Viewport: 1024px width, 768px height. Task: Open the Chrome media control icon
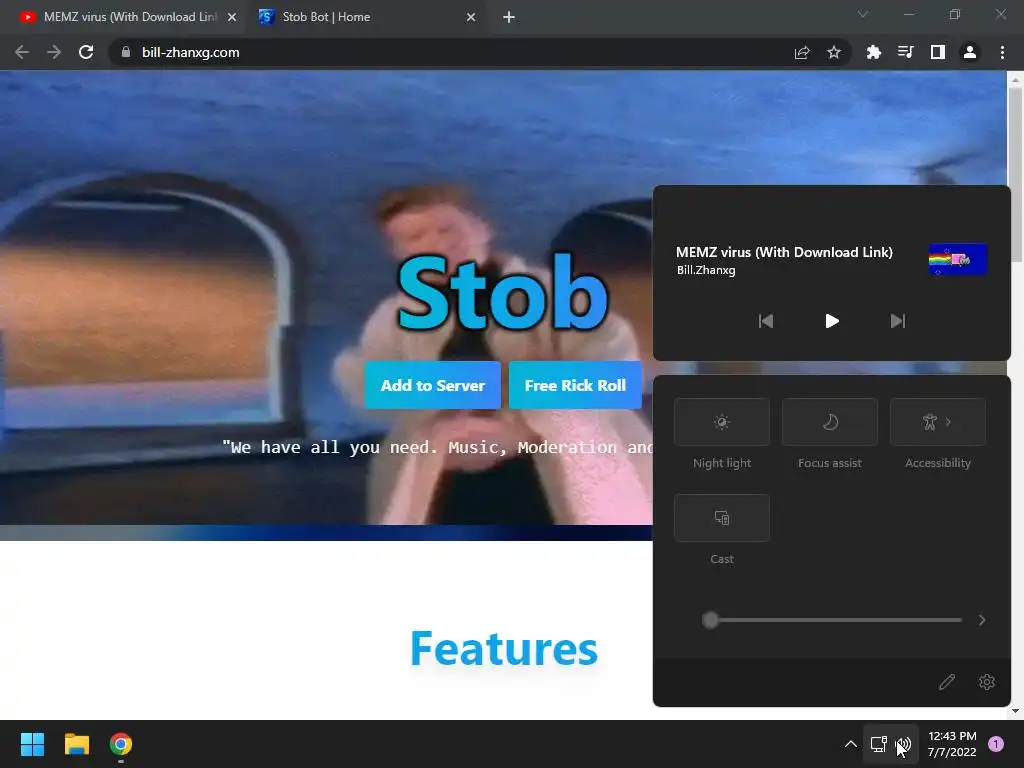pyautogui.click(x=906, y=52)
